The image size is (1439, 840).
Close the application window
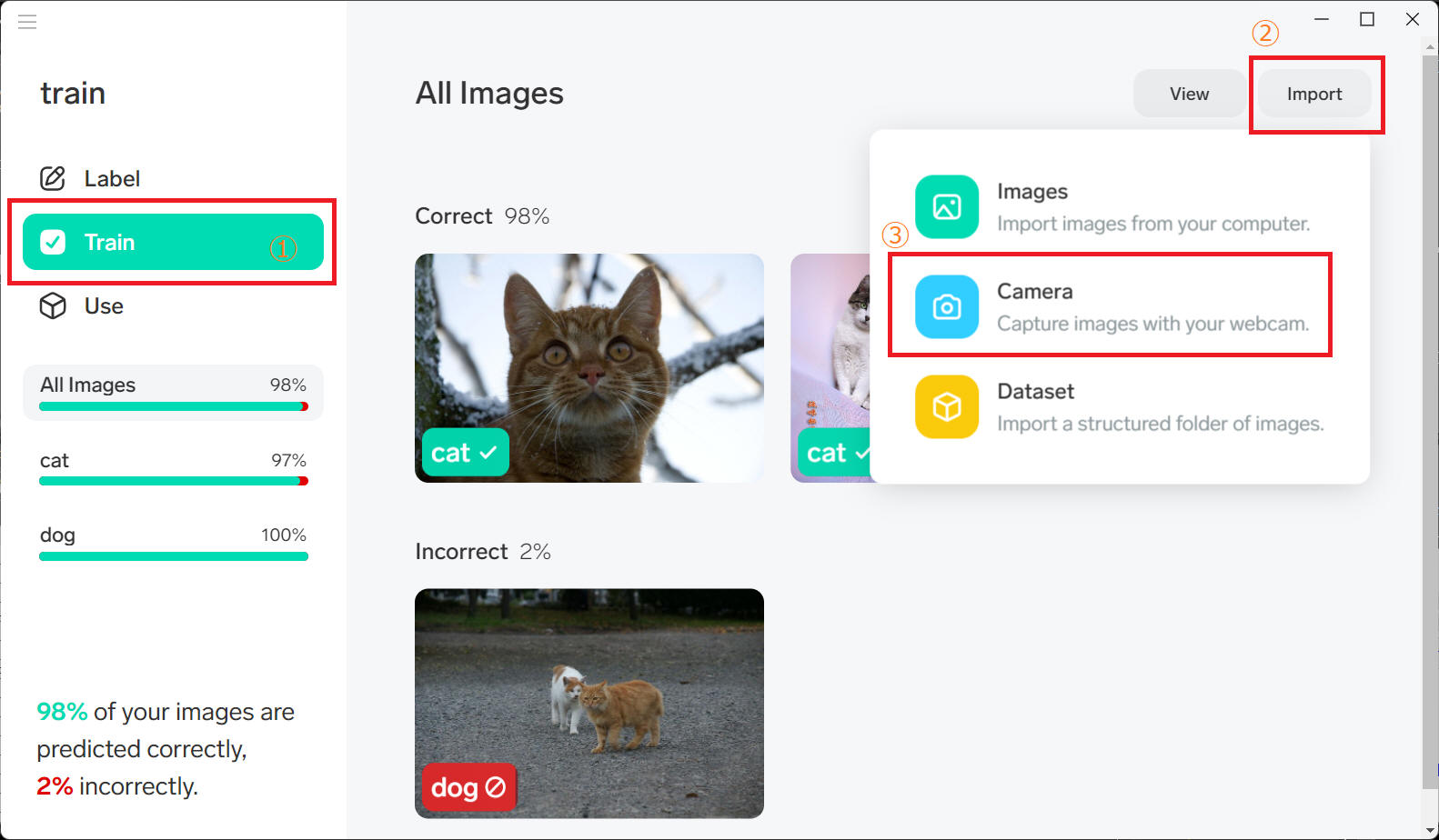click(1413, 19)
